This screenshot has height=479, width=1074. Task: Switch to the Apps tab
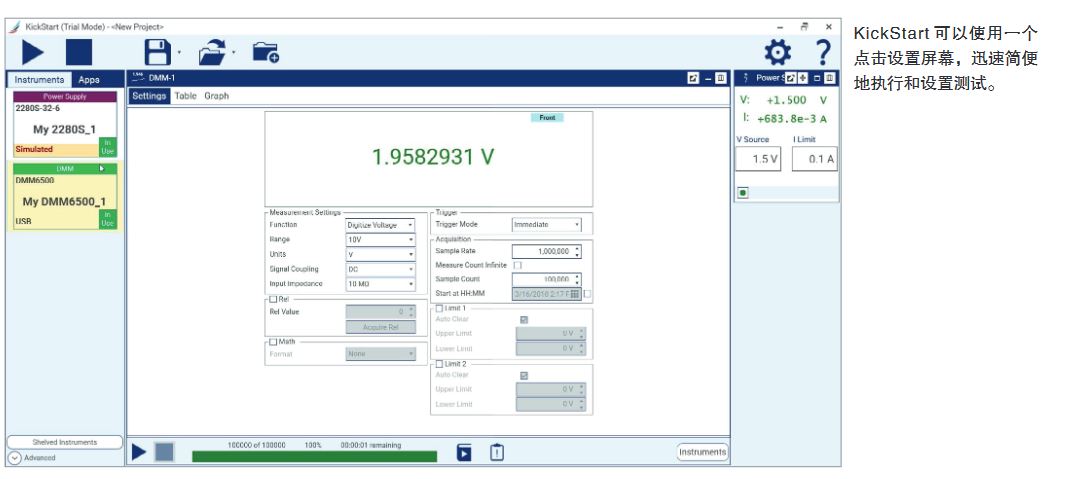89,79
